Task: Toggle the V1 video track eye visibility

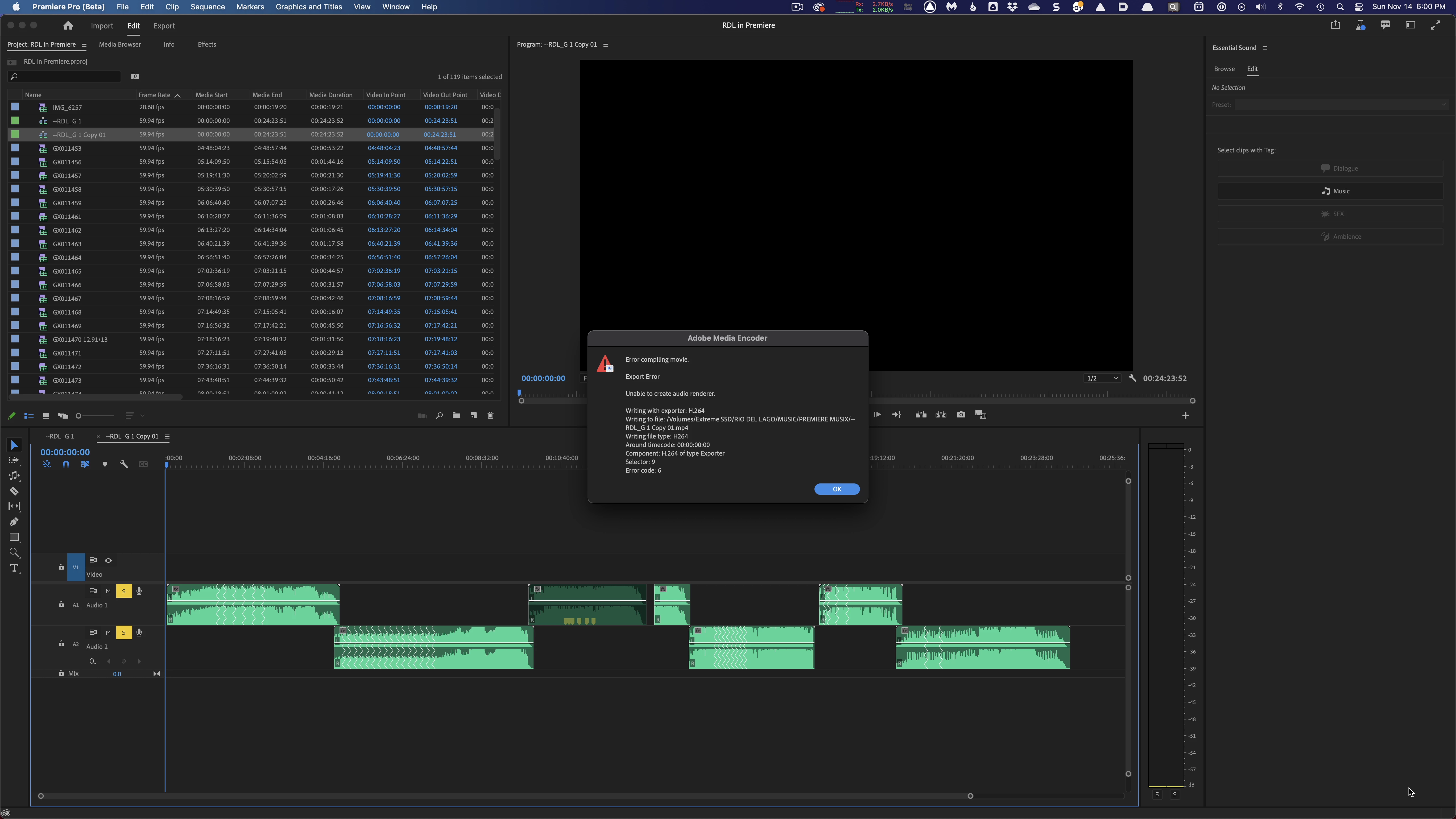Action: tap(109, 561)
